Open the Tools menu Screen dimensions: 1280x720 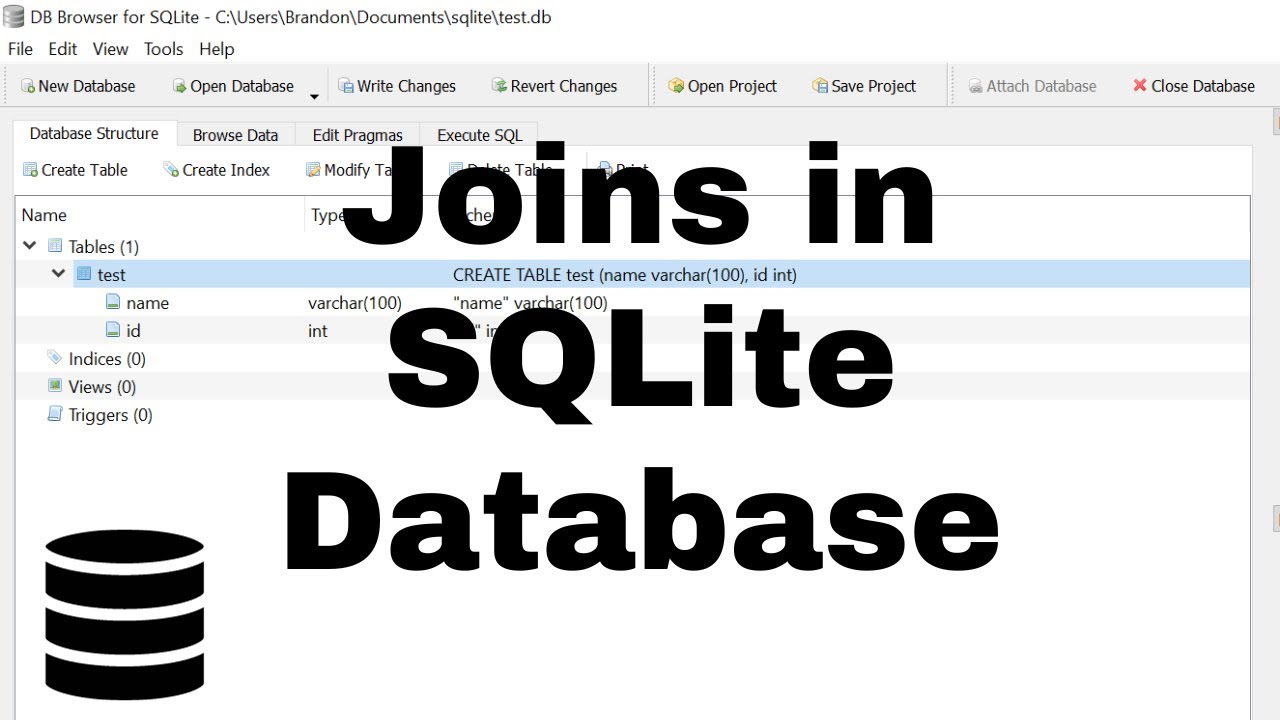point(163,49)
